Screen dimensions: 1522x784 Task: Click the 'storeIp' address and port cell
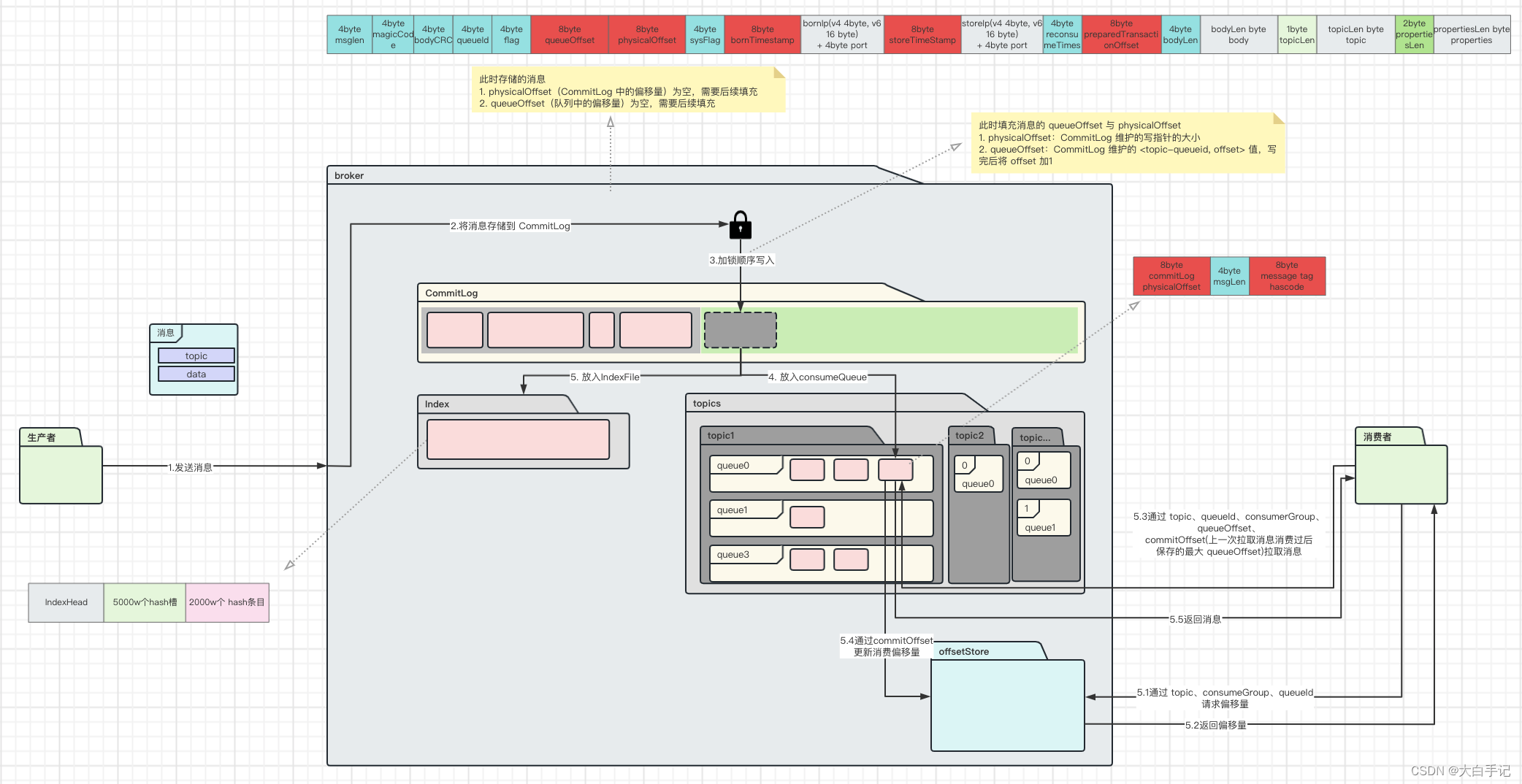1002,34
